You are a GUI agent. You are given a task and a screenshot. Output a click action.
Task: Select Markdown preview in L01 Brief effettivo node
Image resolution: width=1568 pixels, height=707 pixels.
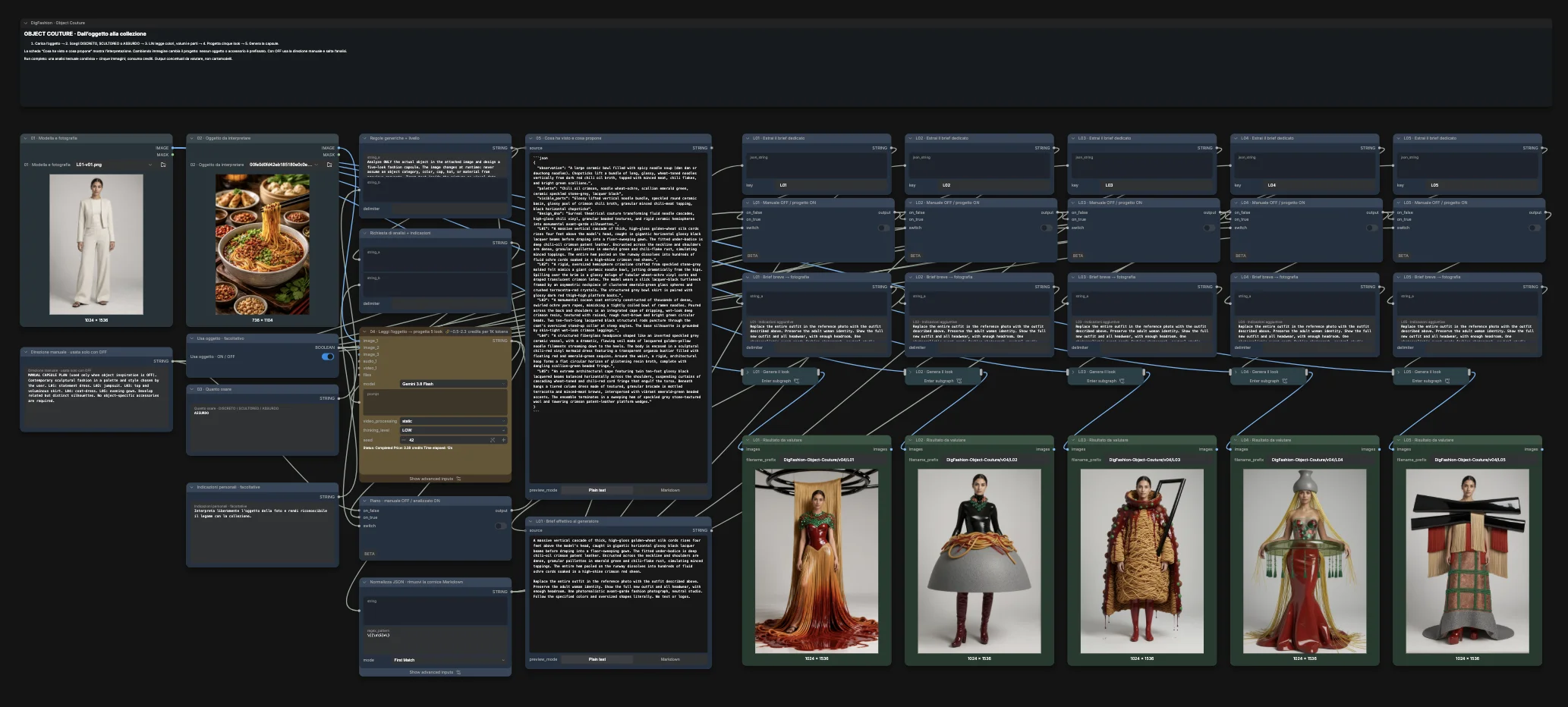[x=670, y=659]
